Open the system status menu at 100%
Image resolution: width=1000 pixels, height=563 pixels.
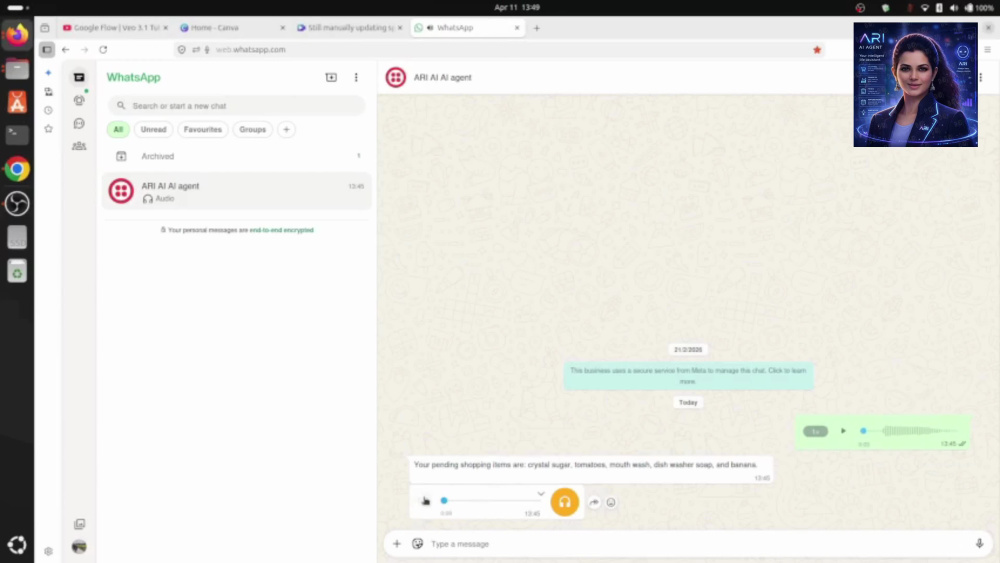(x=958, y=8)
